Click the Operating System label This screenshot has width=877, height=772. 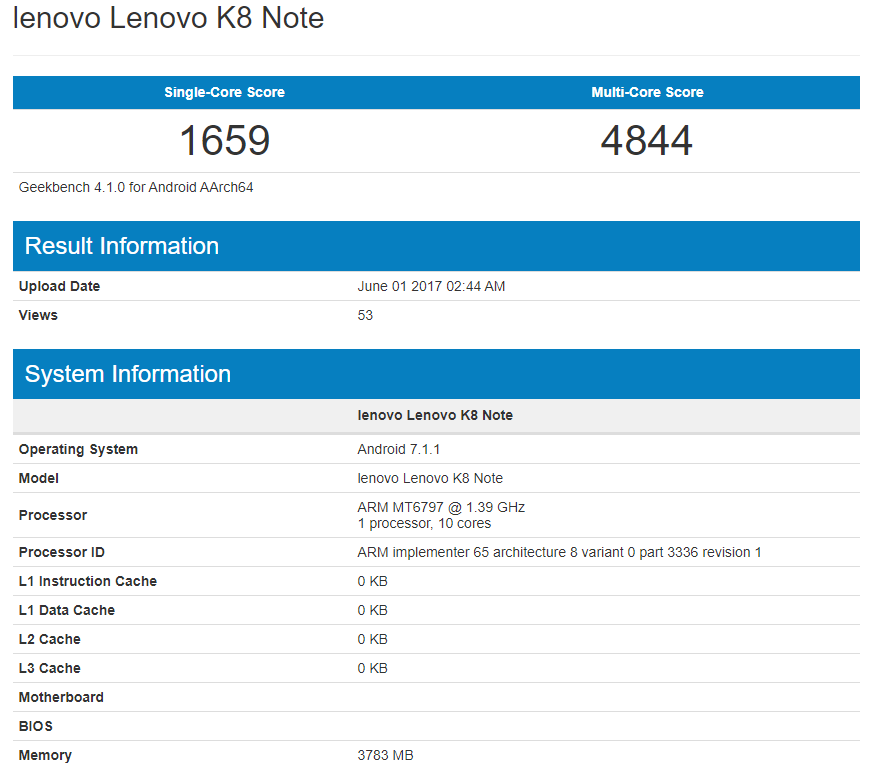coord(78,449)
